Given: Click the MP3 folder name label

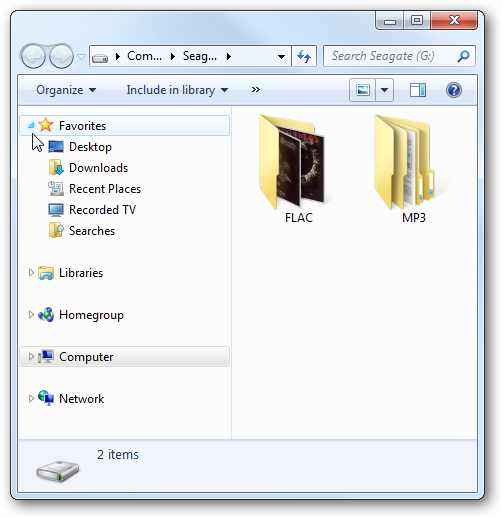Looking at the screenshot, I should click(414, 218).
